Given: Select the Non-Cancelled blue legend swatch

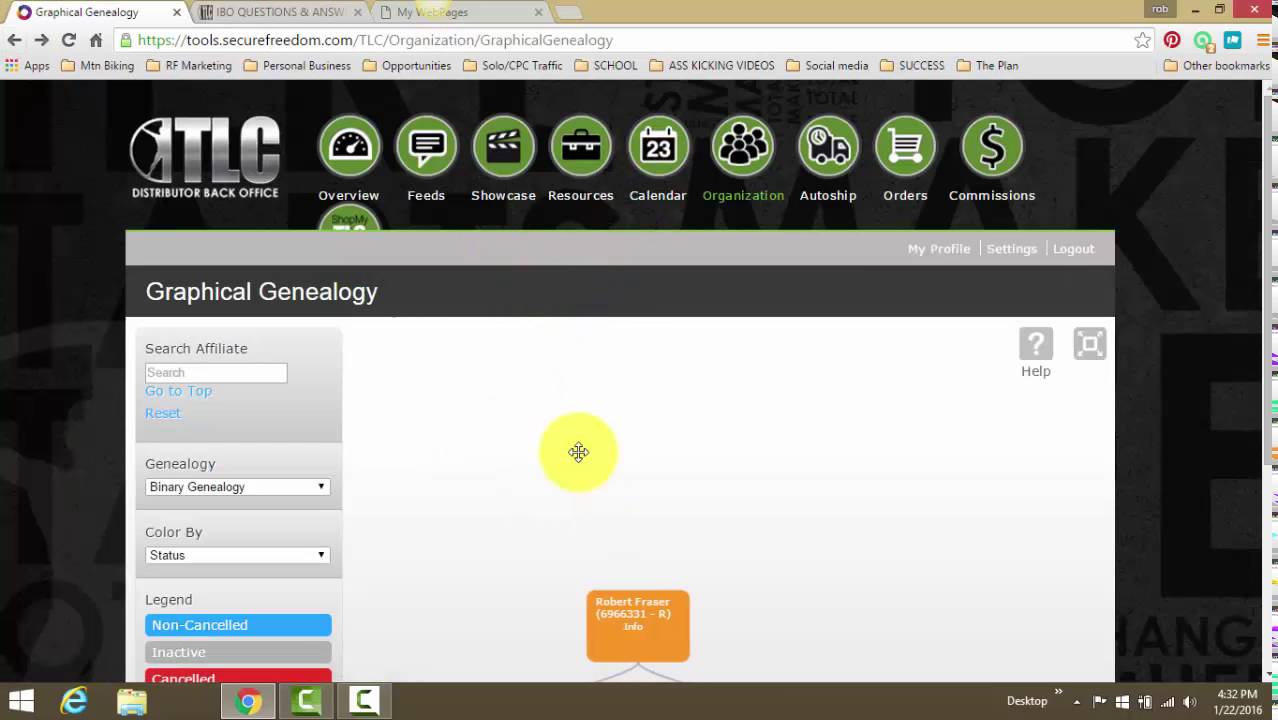Looking at the screenshot, I should coord(238,625).
